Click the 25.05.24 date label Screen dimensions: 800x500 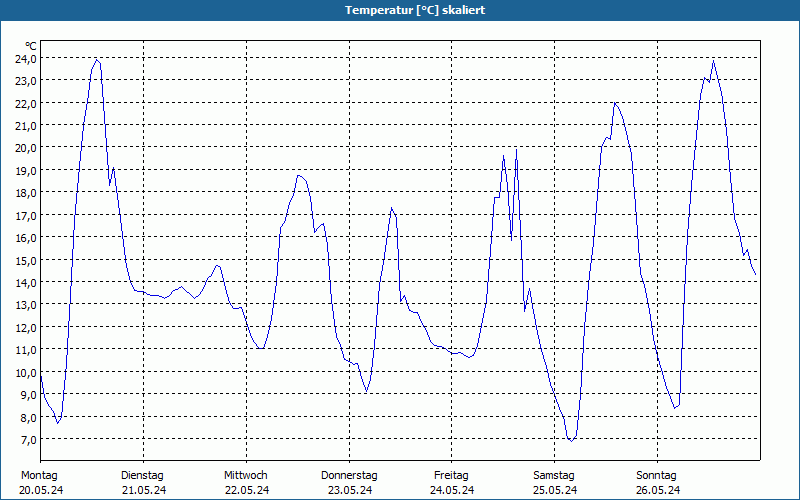click(555, 490)
